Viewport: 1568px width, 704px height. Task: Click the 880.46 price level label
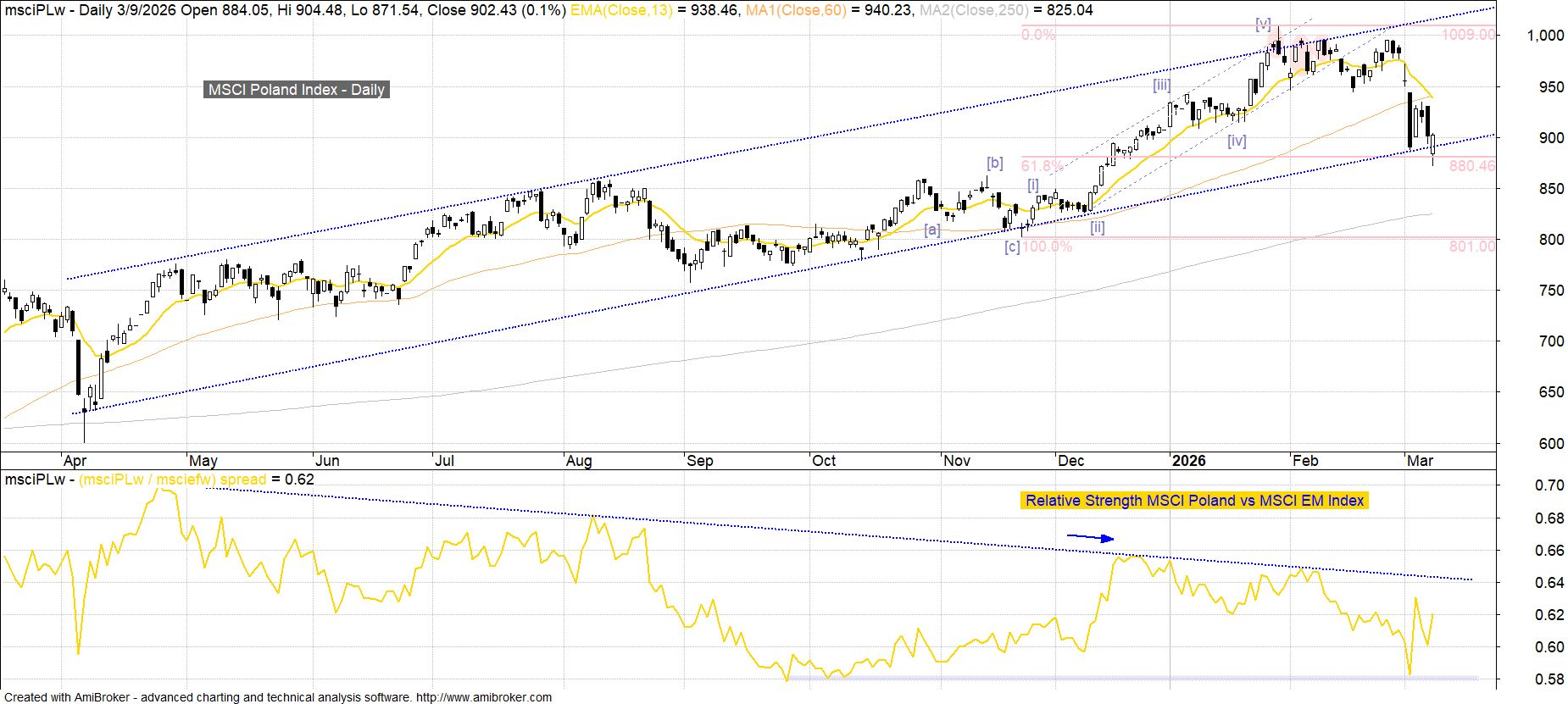(x=1472, y=166)
